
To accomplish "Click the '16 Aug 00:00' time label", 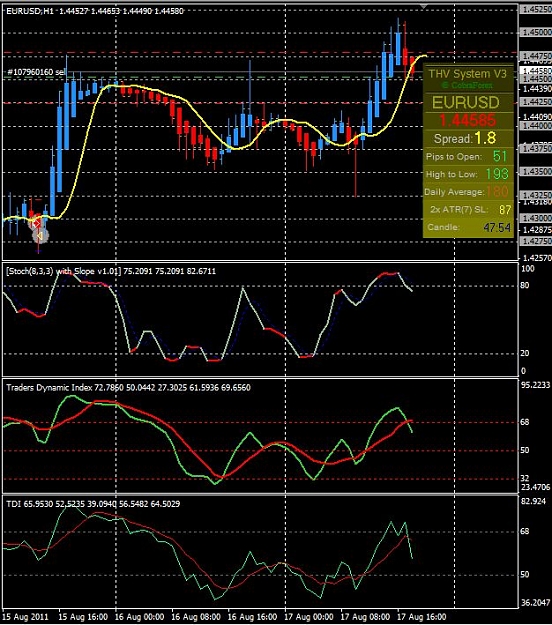I will click(139, 617).
